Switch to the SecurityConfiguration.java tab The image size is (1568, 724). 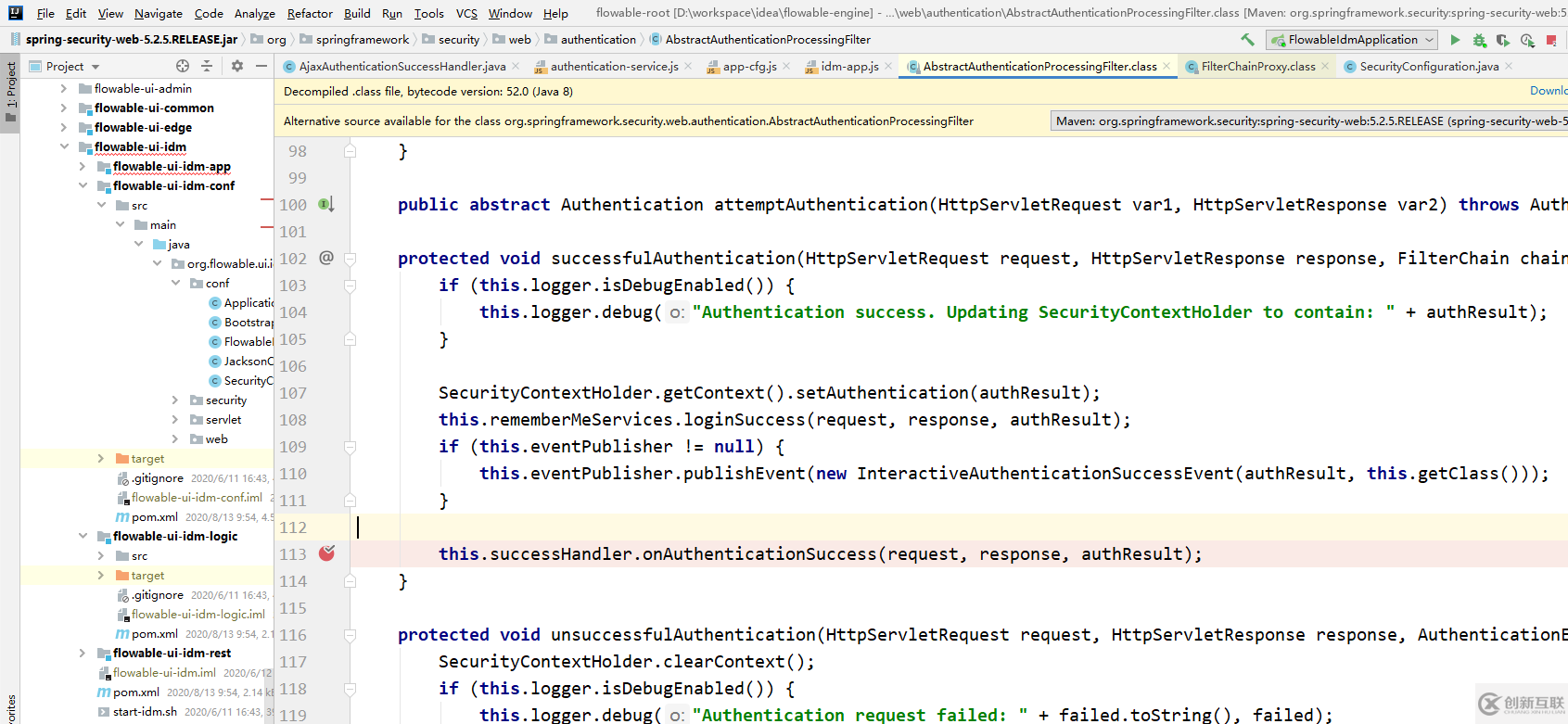(x=1429, y=66)
